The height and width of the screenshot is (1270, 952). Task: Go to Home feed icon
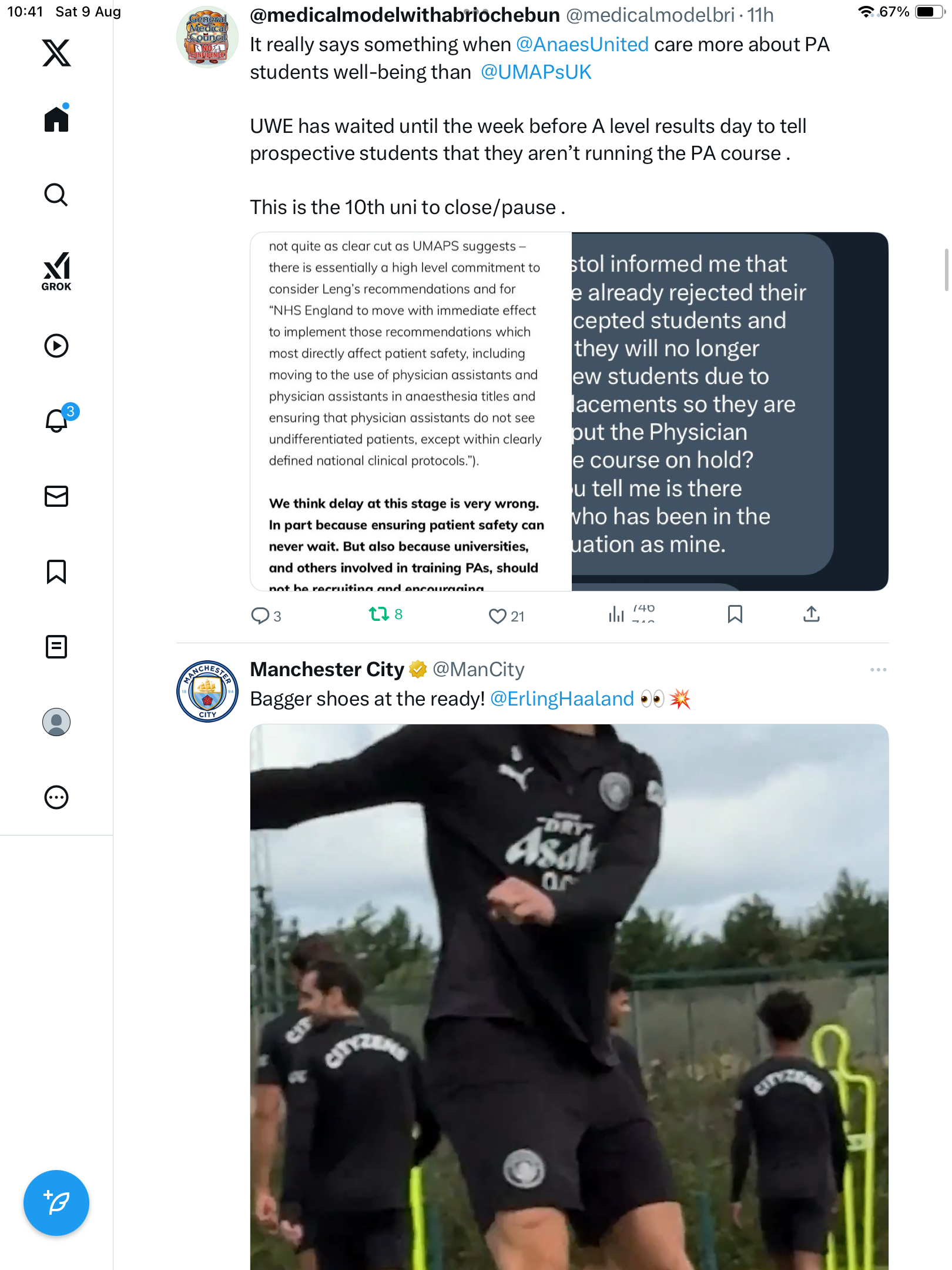(x=56, y=118)
